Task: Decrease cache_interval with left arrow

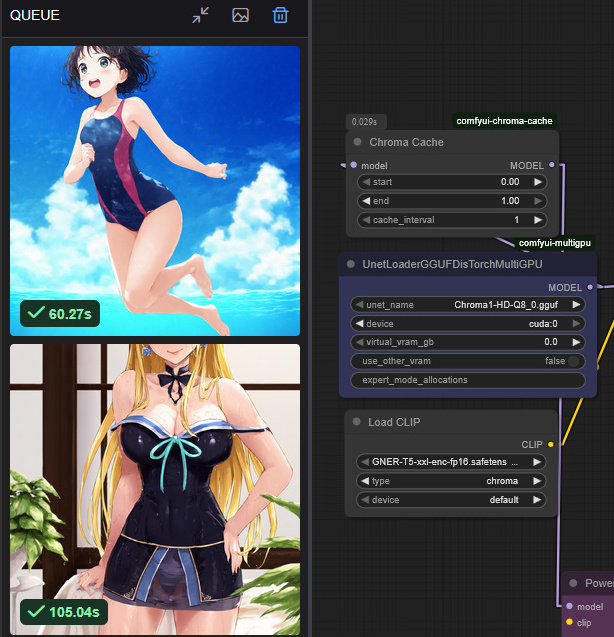Action: [x=367, y=220]
